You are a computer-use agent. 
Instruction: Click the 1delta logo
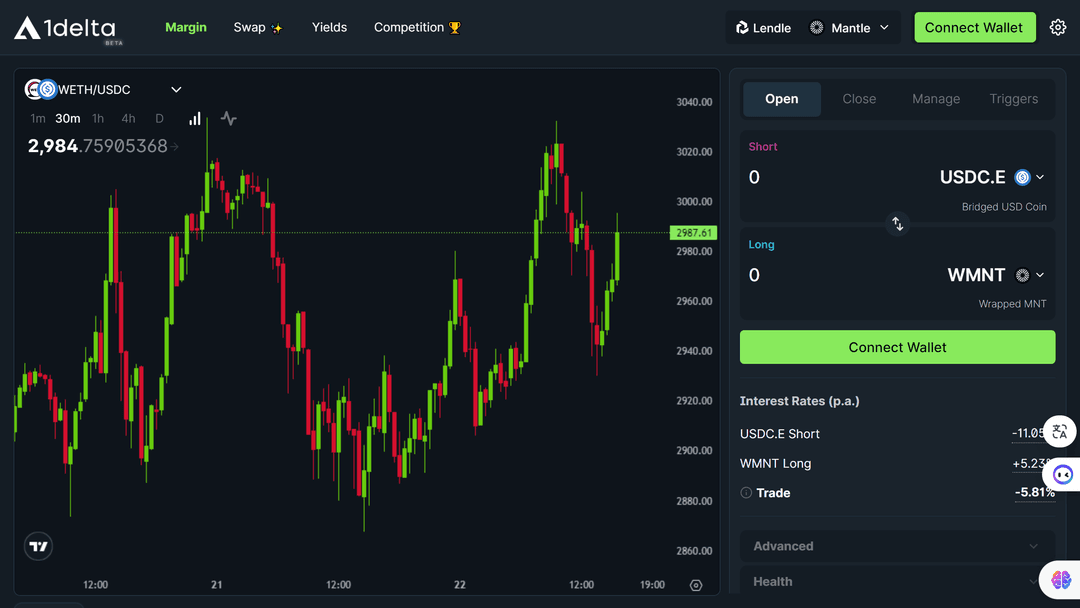point(68,29)
